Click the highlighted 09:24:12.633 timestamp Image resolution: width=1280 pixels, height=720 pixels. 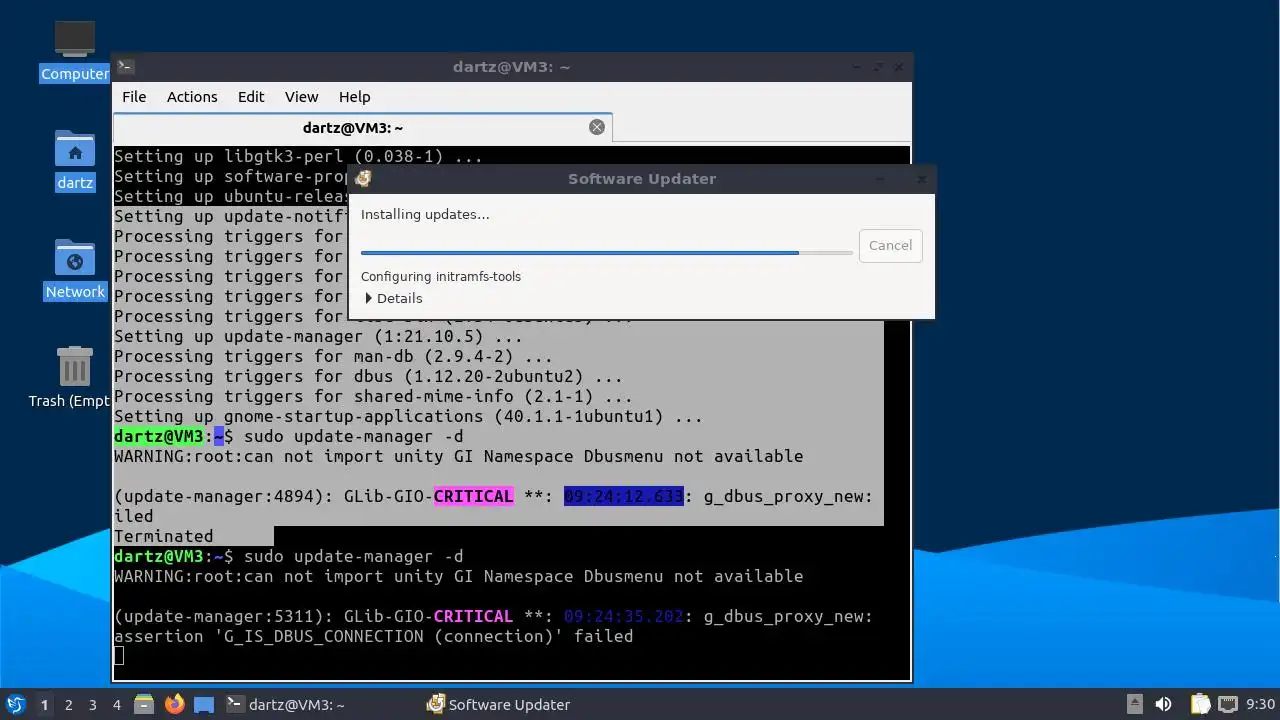tap(623, 496)
